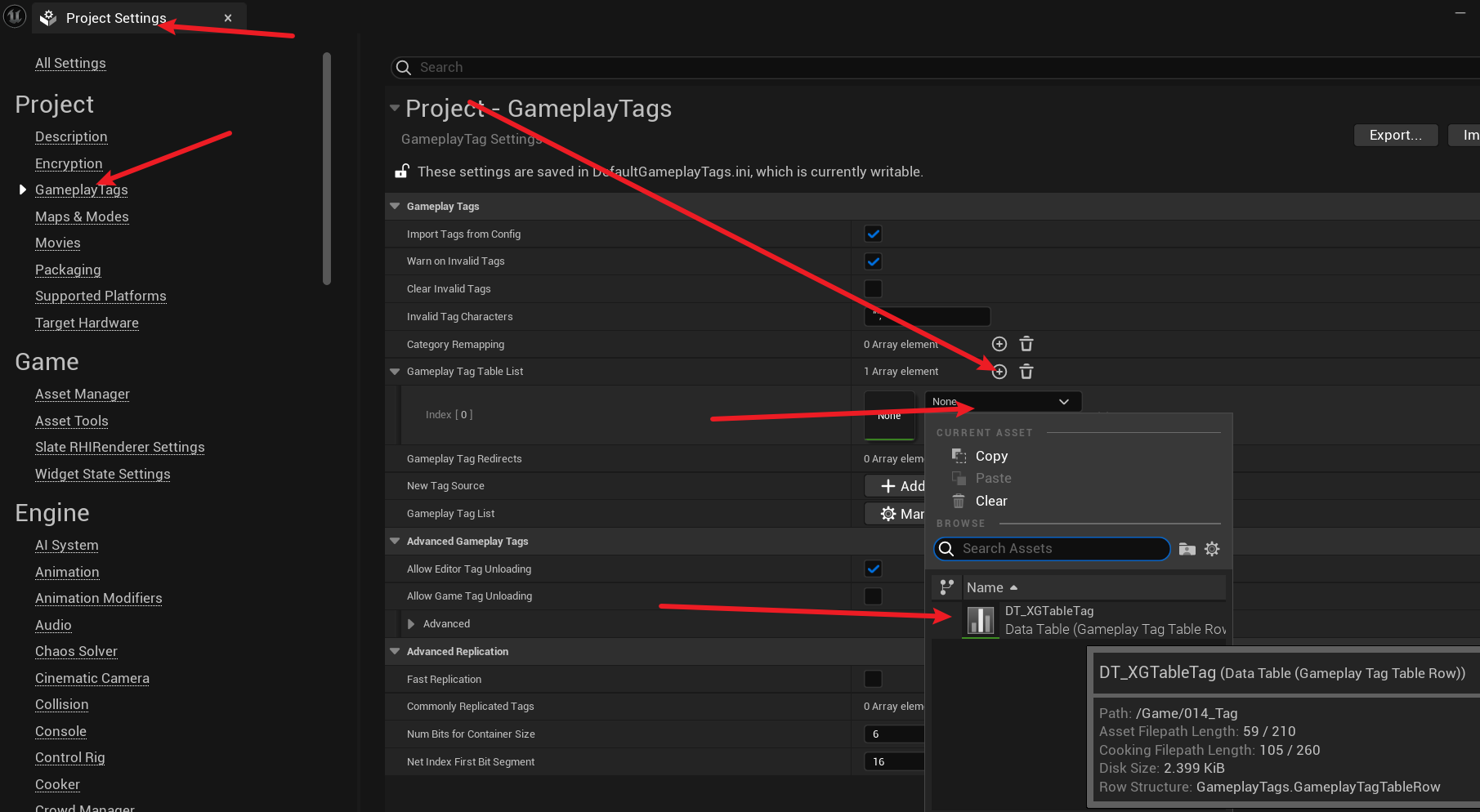1480x812 pixels.
Task: Click Num Bits for Container Size value
Action: coord(894,734)
